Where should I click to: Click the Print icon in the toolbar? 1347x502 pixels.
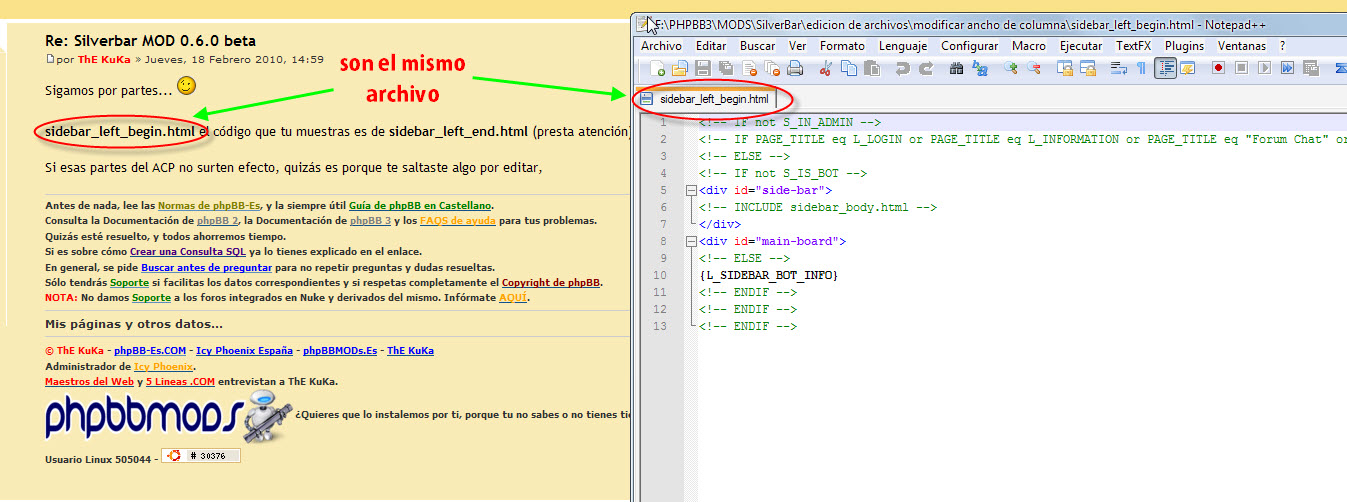[x=795, y=68]
